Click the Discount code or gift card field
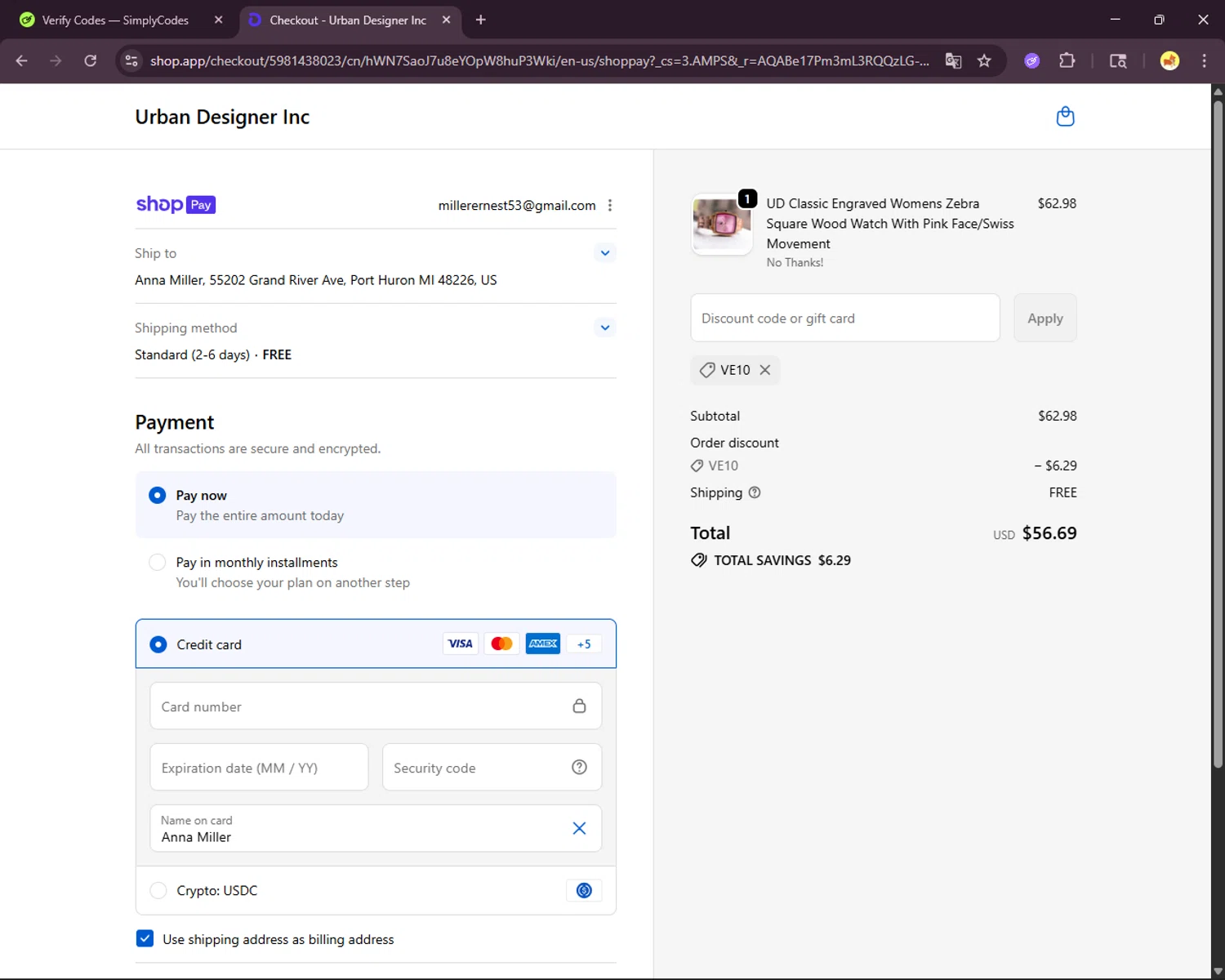Viewport: 1225px width, 980px height. pyautogui.click(x=845, y=318)
